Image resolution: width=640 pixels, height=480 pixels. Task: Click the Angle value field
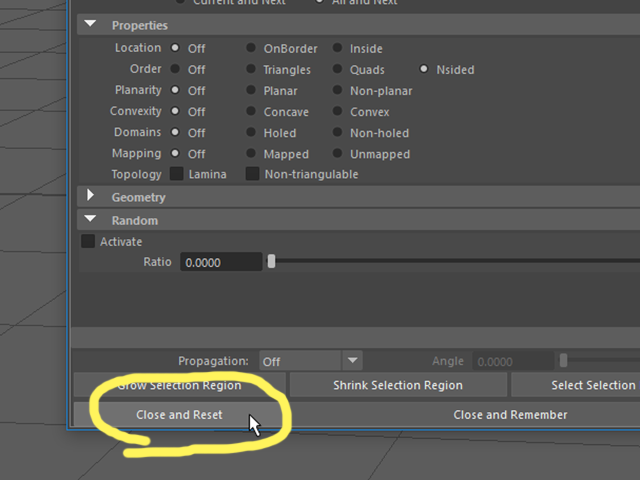point(513,361)
